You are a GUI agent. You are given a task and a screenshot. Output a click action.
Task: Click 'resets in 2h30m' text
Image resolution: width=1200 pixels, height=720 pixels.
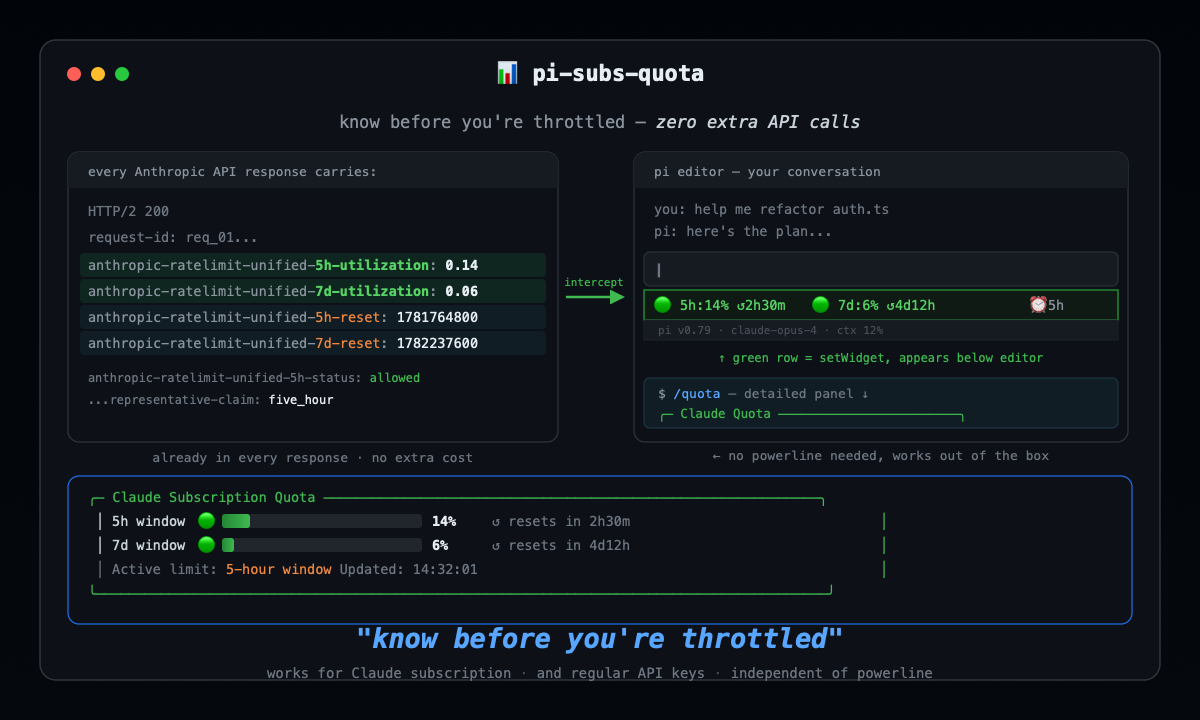569,521
